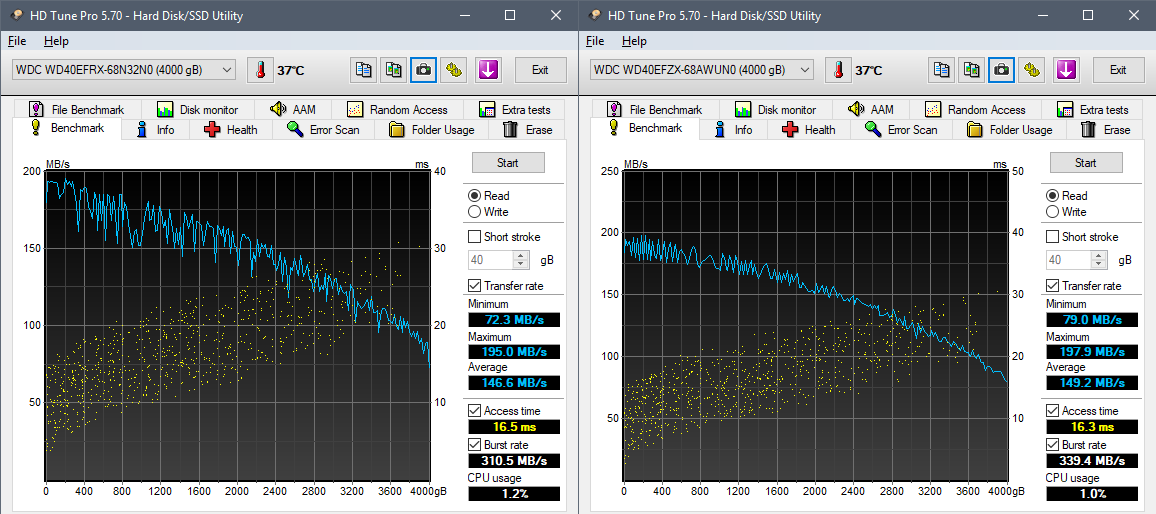Open File Benchmark tab in left window

(77, 109)
